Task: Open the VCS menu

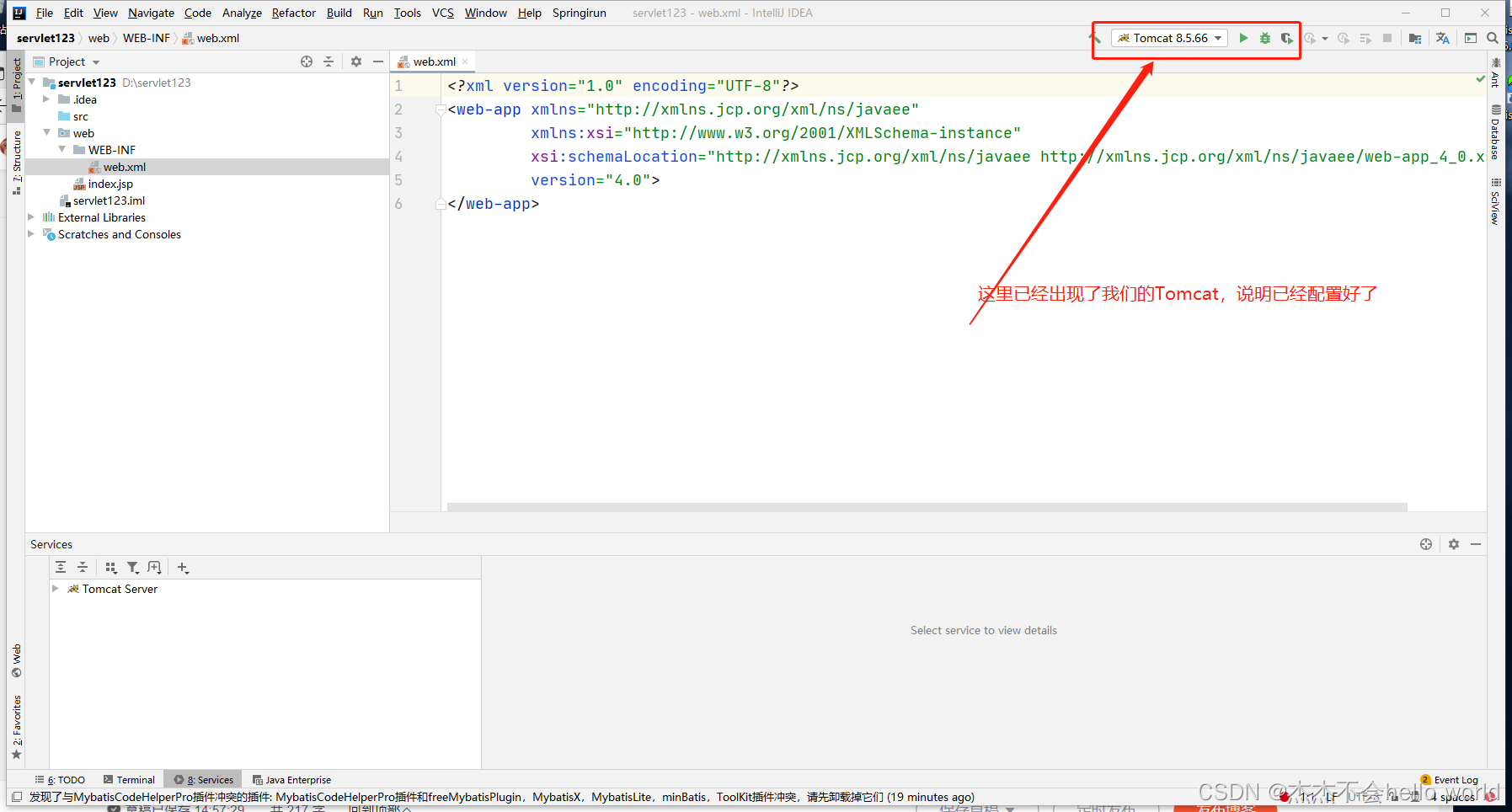Action: coord(443,13)
